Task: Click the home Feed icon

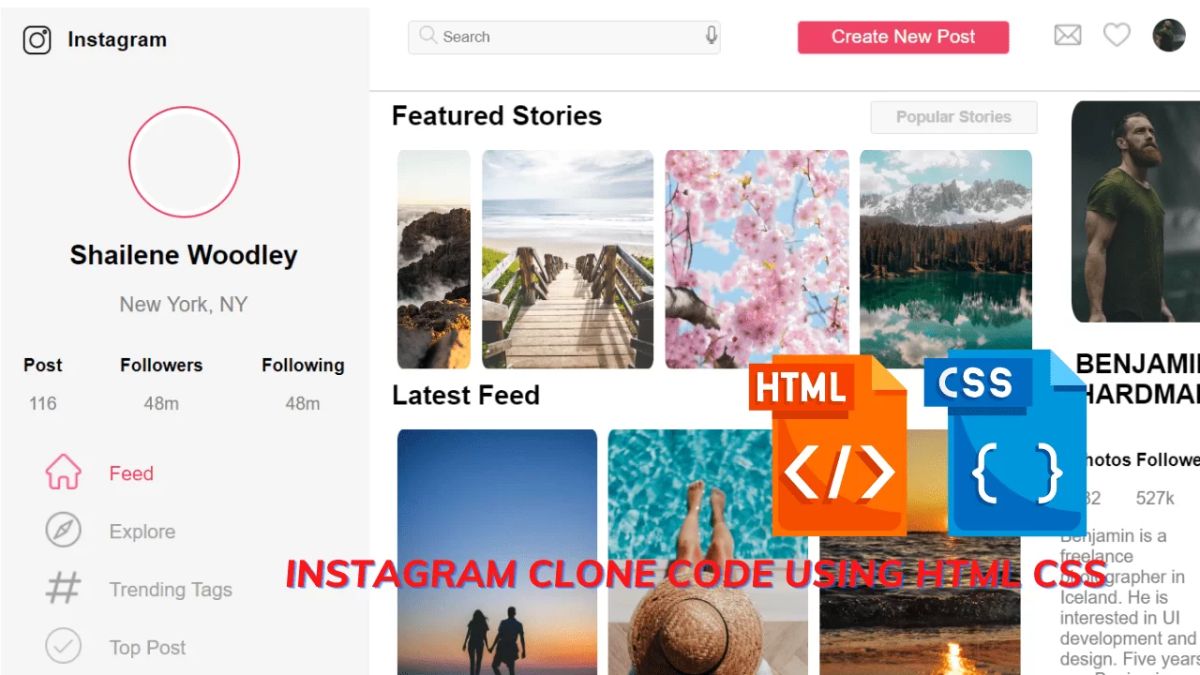Action: click(x=63, y=472)
